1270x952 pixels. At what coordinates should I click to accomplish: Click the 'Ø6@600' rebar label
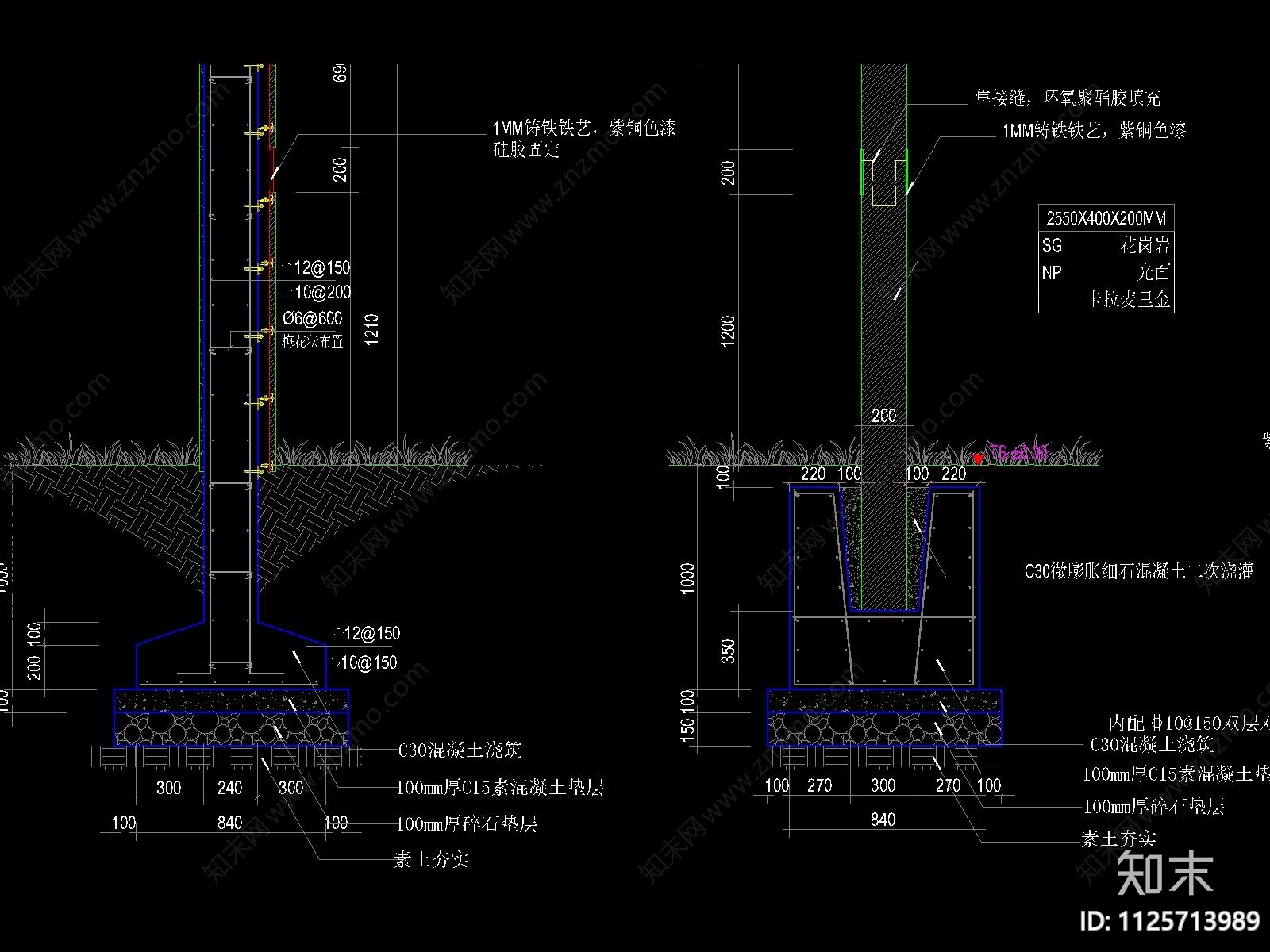pyautogui.click(x=313, y=318)
